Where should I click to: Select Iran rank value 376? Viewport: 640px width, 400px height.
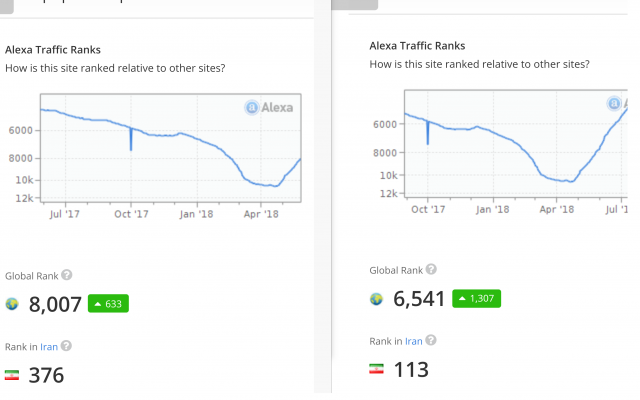coord(46,375)
